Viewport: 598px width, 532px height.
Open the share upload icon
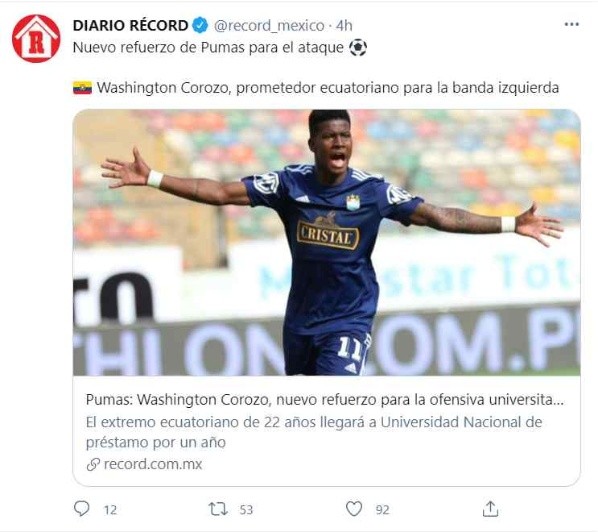point(490,509)
